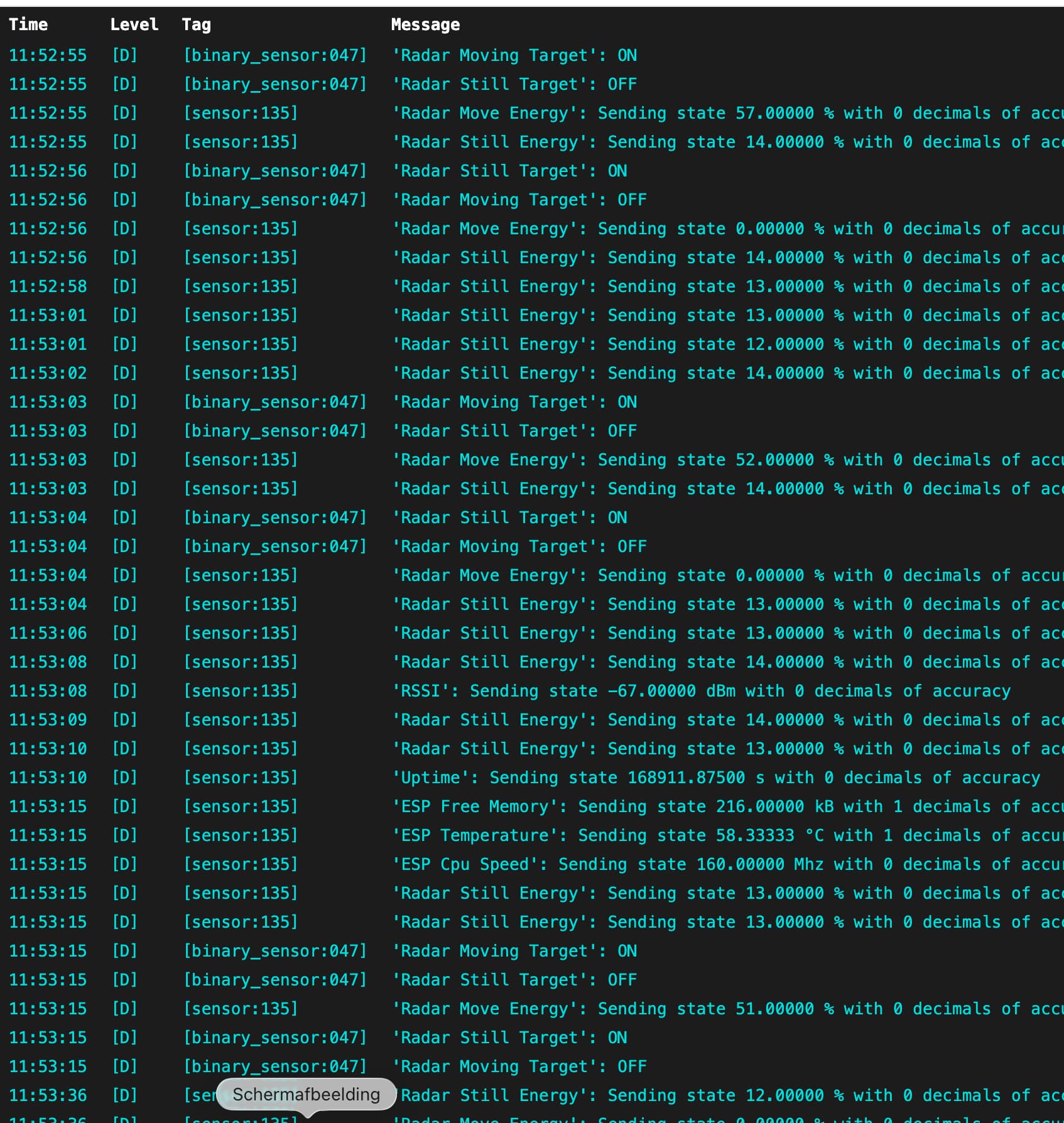1064x1123 pixels.
Task: Click the [D] level on the ESP Free Memory row
Action: [124, 806]
